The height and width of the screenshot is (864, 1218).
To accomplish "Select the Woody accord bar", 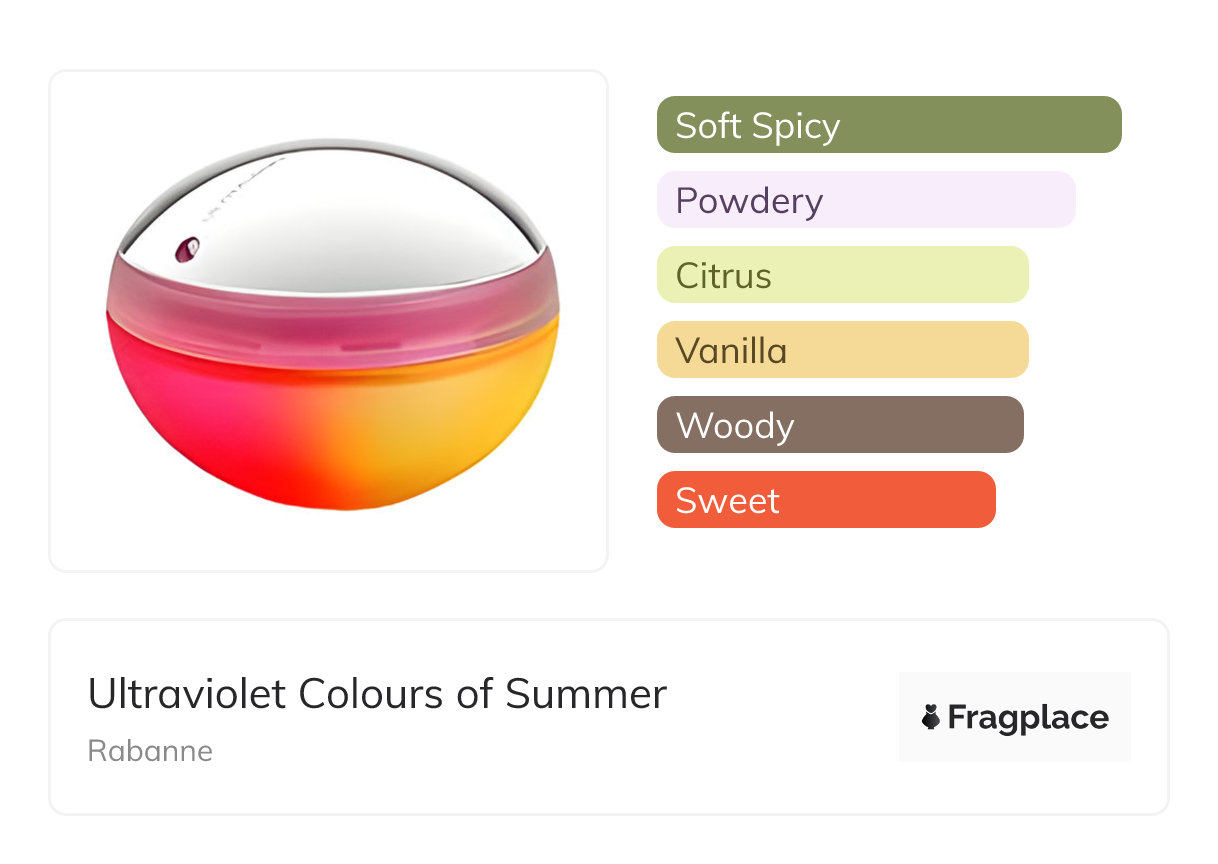I will pos(840,425).
